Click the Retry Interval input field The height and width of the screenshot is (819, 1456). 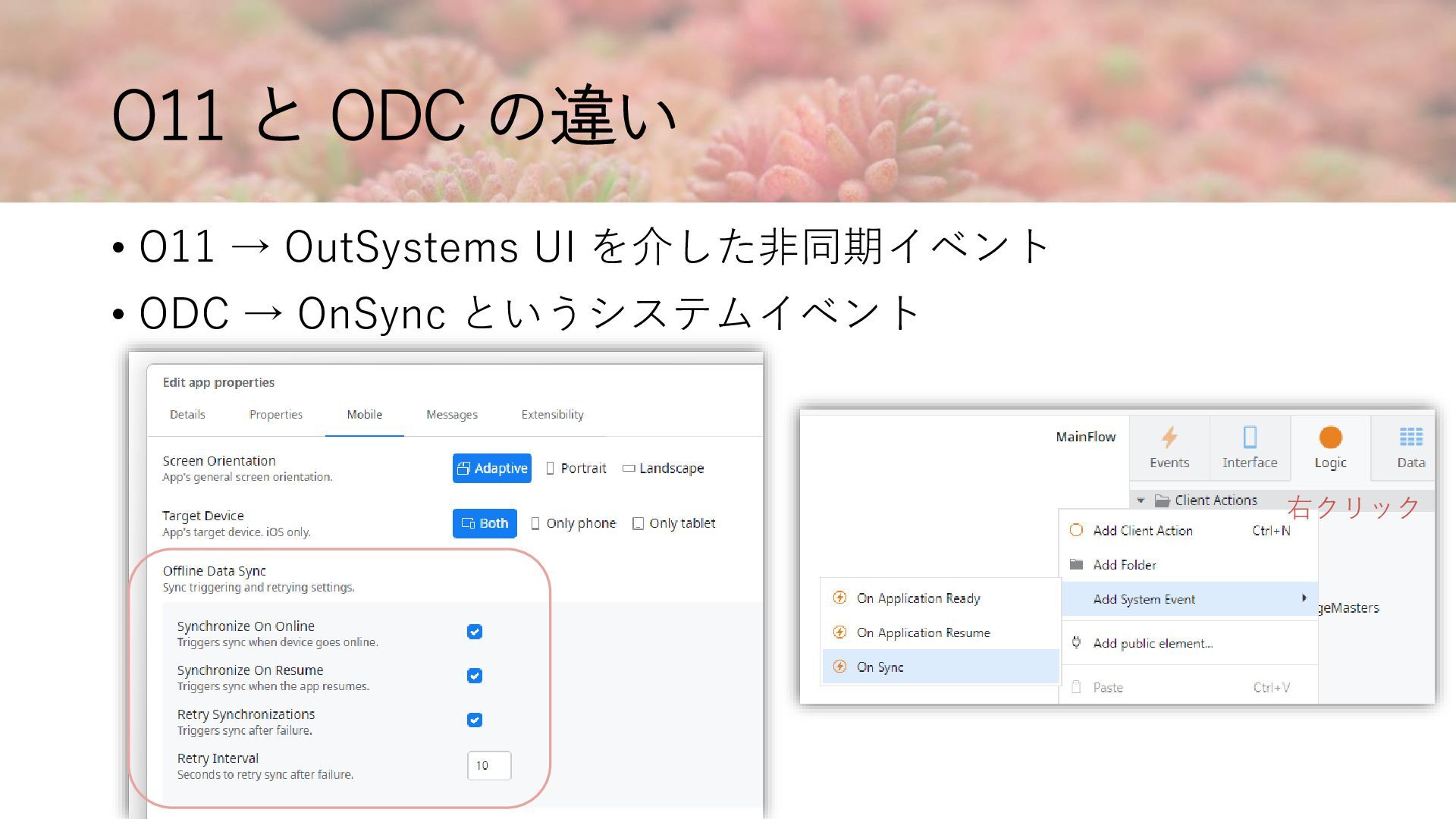[489, 766]
